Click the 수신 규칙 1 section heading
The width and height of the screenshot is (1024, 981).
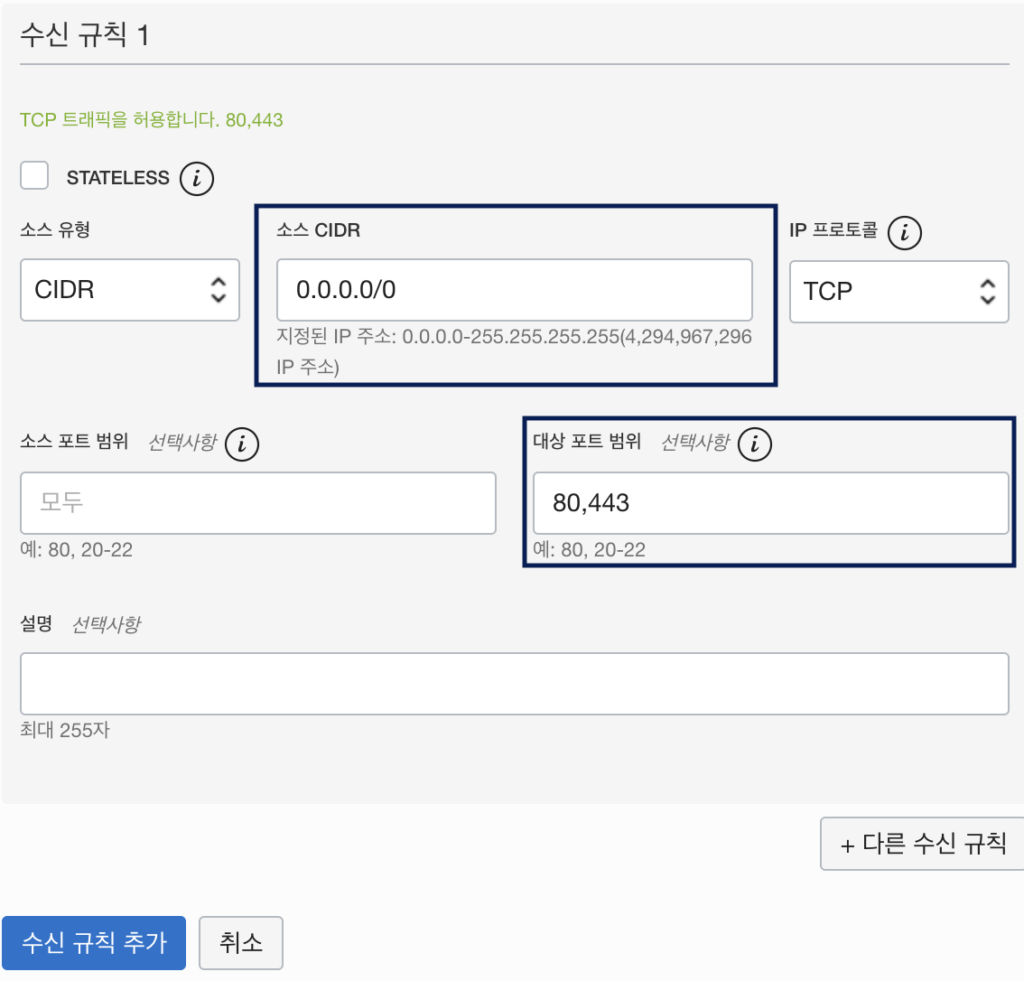tap(85, 34)
